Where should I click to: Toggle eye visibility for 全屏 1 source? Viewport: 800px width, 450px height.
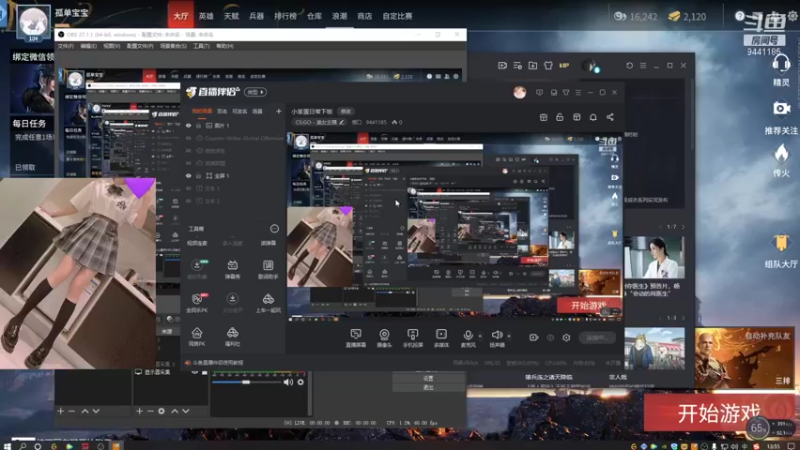point(188,176)
